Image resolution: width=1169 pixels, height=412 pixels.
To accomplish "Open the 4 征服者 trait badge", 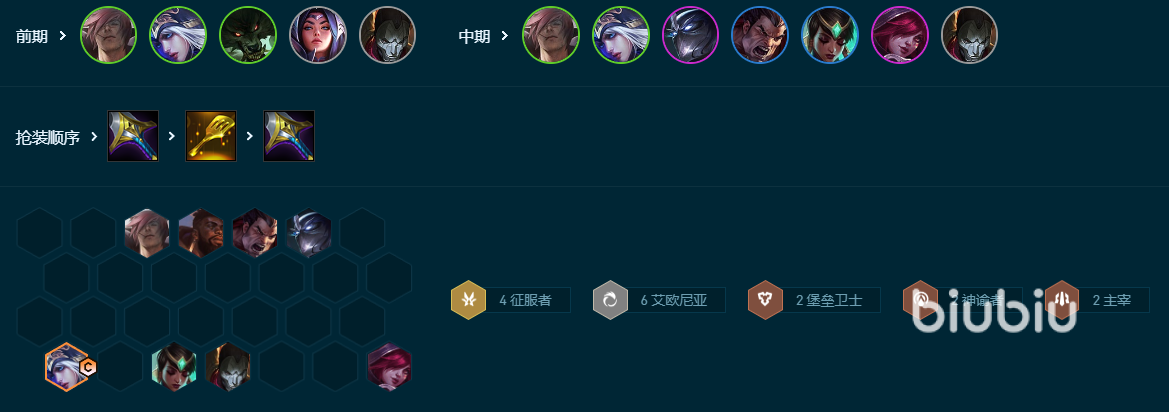I will click(511, 300).
